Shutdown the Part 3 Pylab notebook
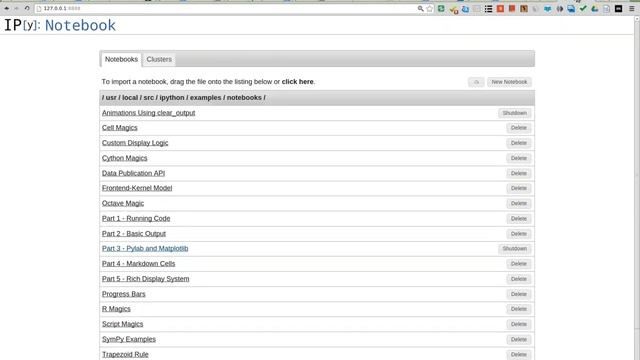This screenshot has height=360, width=640. (515, 249)
